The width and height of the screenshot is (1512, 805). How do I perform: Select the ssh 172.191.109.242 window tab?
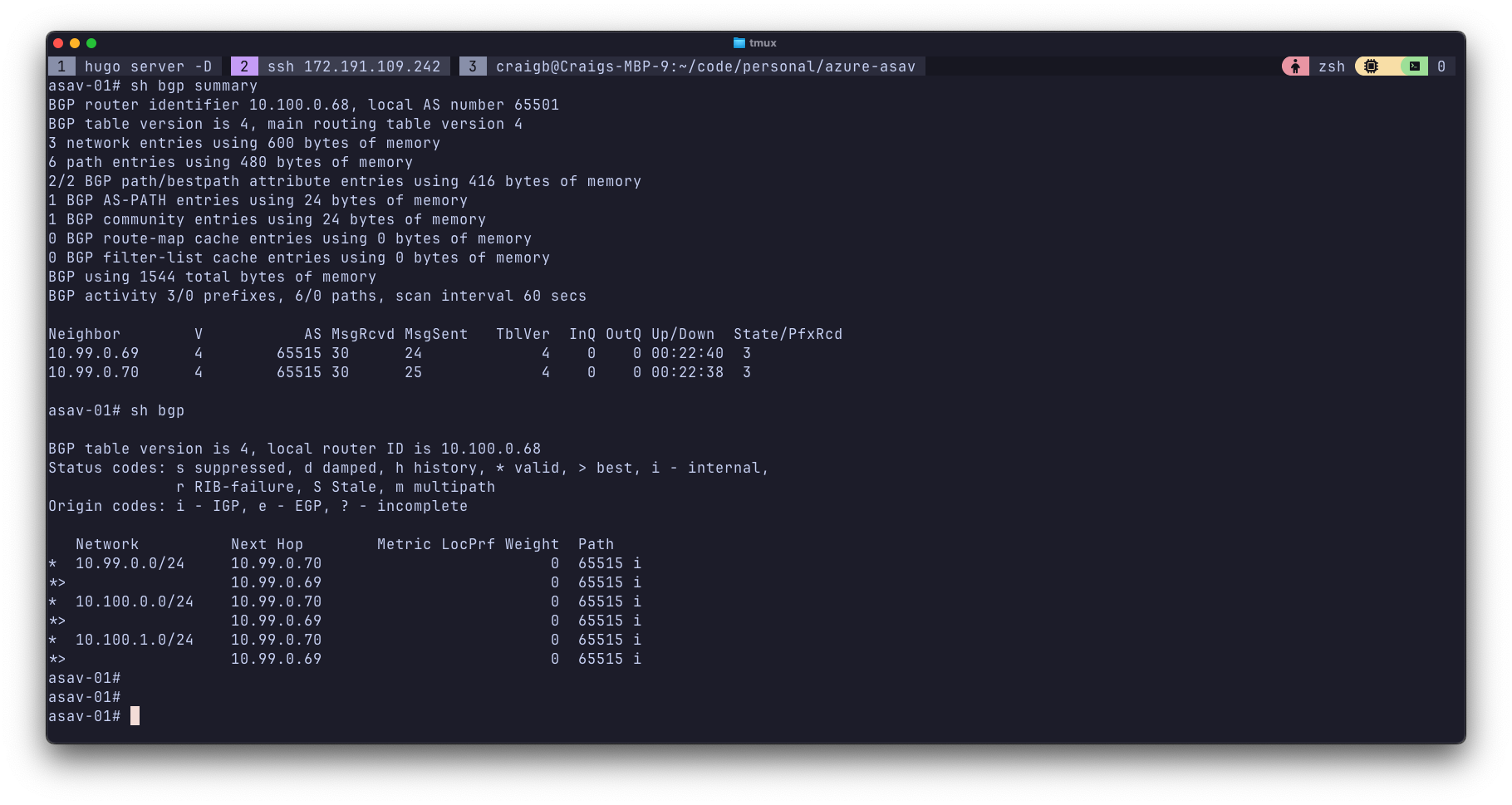pyautogui.click(x=354, y=66)
